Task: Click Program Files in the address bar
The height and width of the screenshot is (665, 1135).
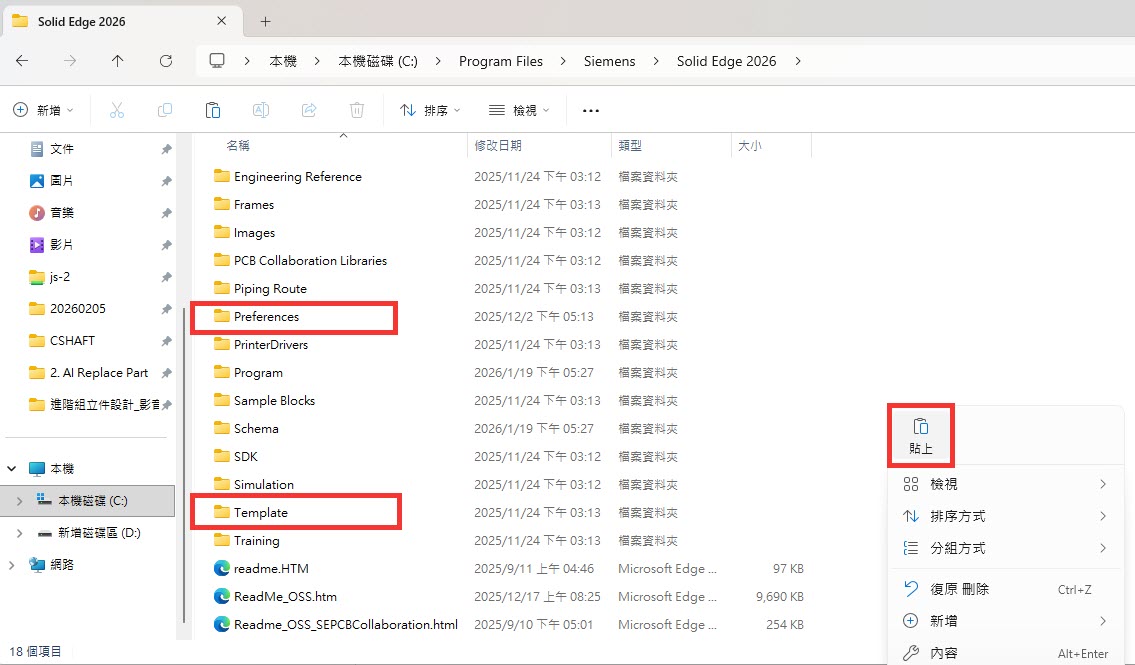Action: pos(500,61)
